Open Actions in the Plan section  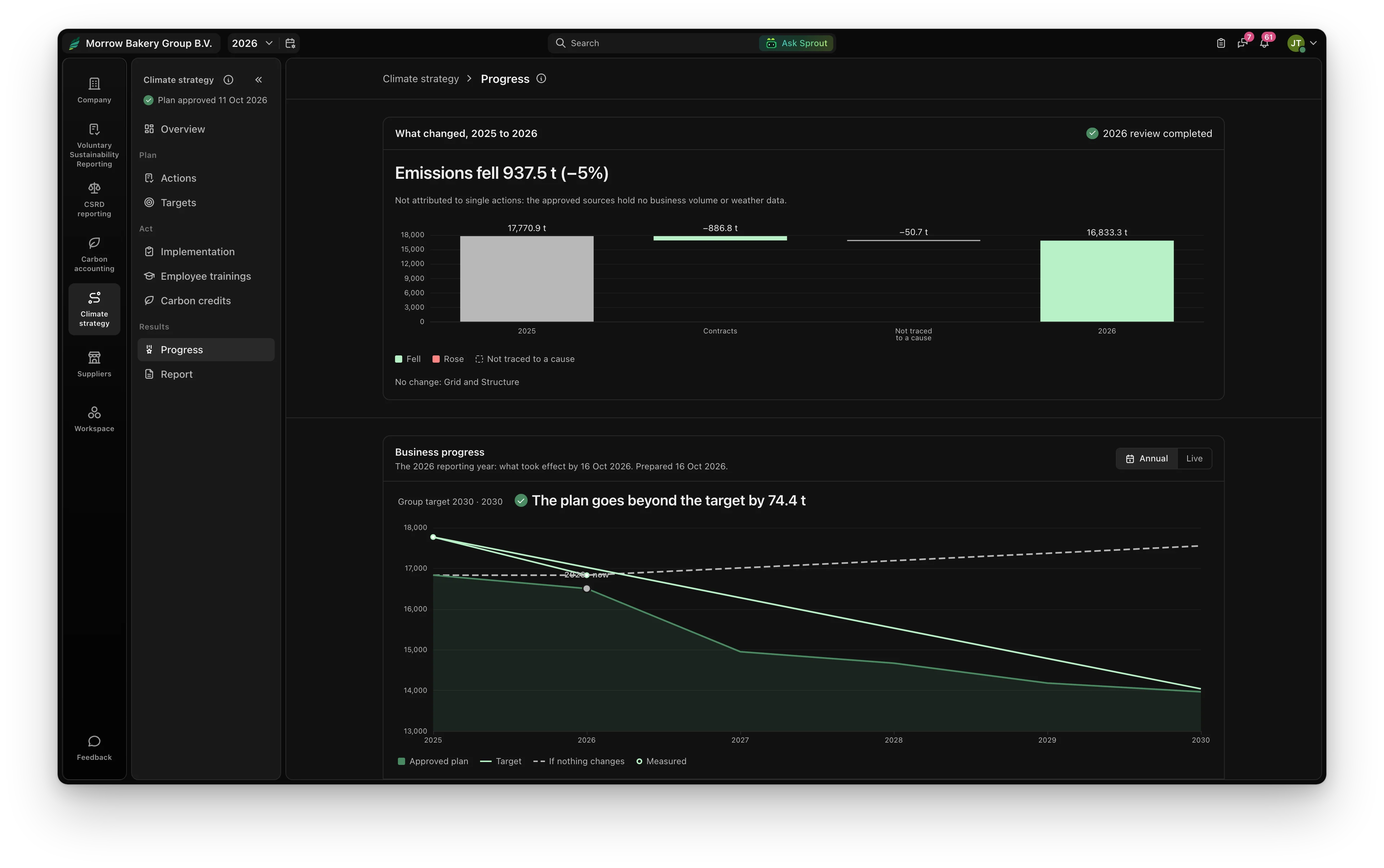coord(206,178)
